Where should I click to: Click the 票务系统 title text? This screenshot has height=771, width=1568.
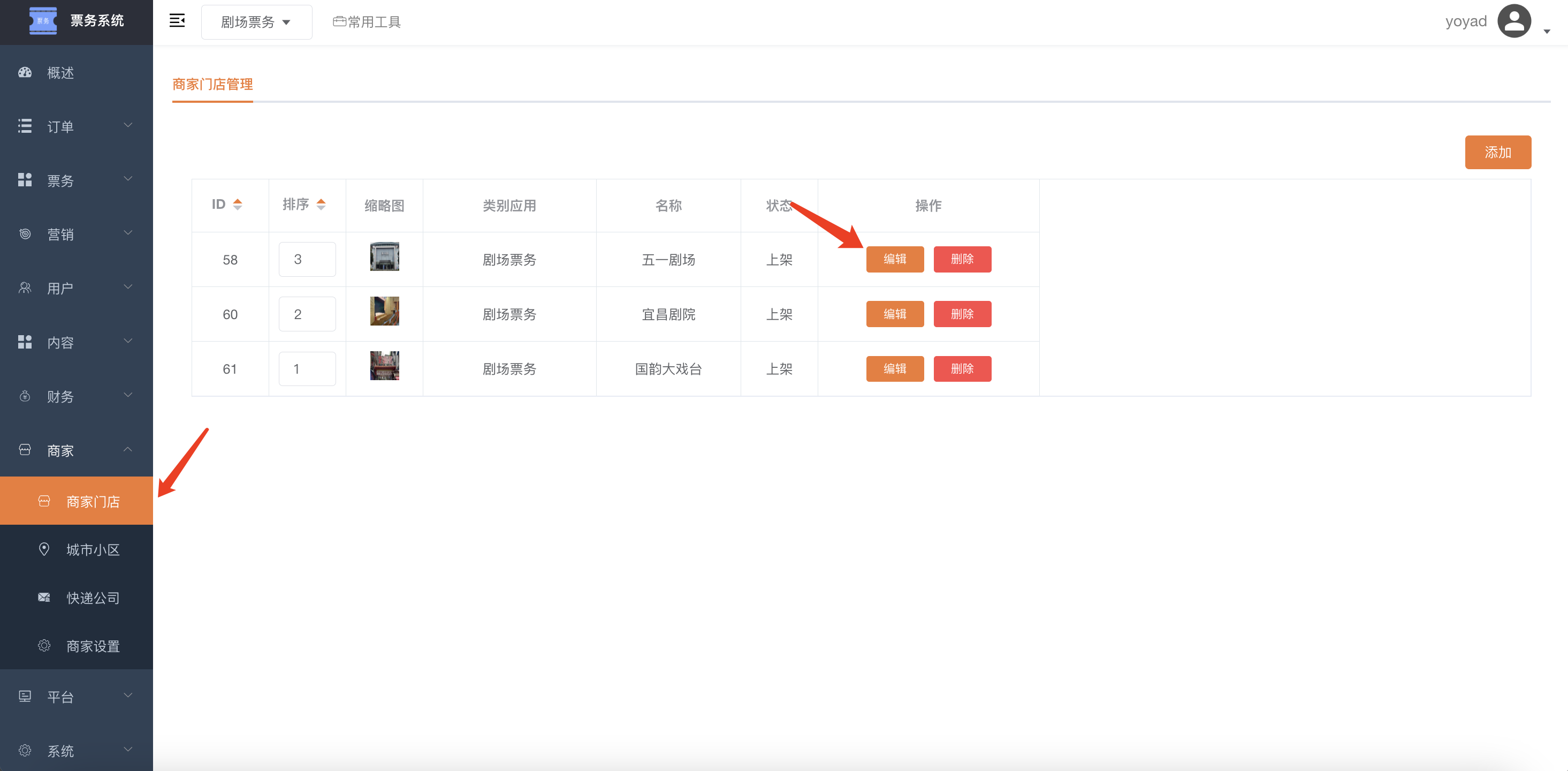pyautogui.click(x=97, y=21)
